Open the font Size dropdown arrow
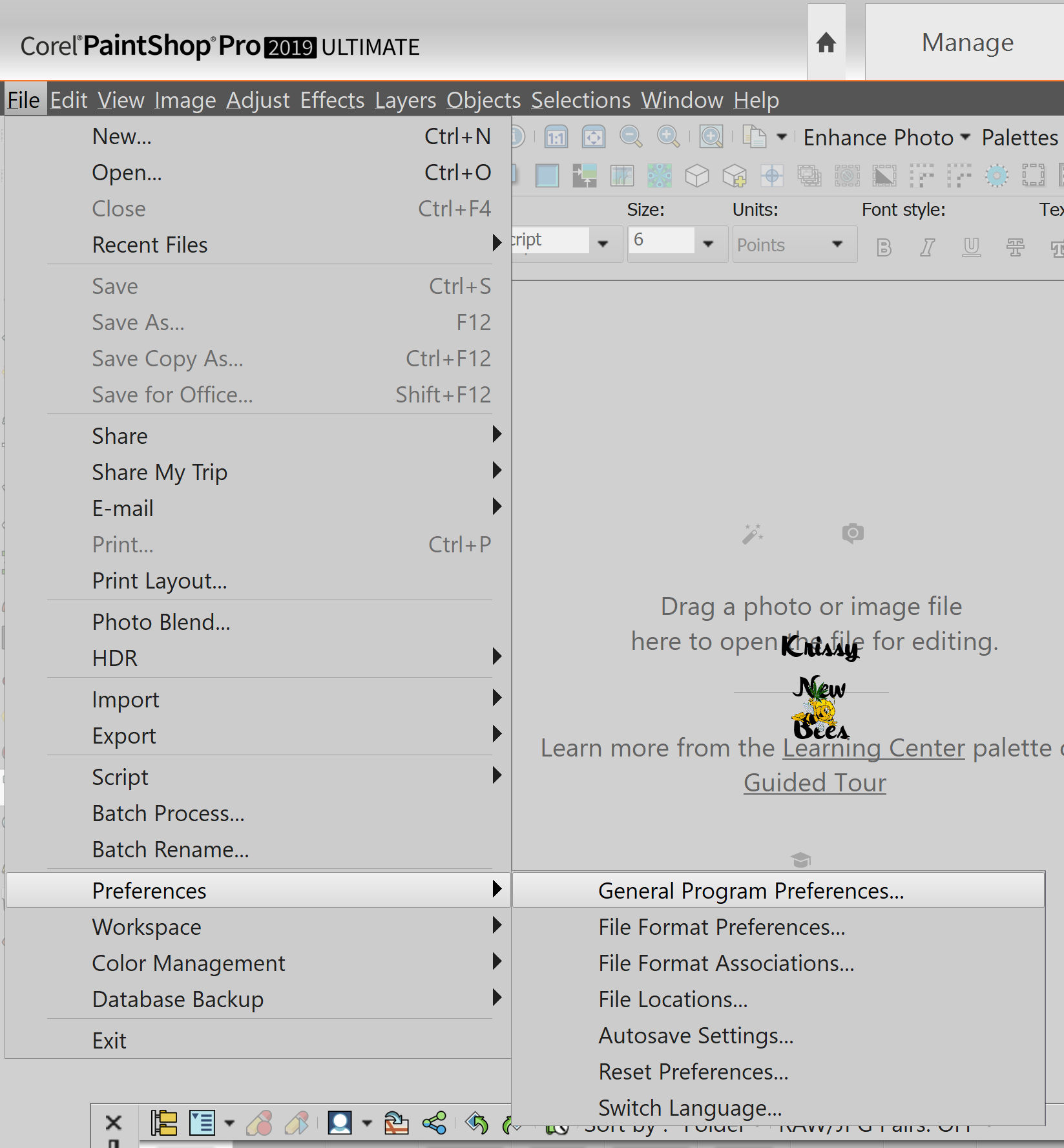The width and height of the screenshot is (1064, 1148). [708, 244]
